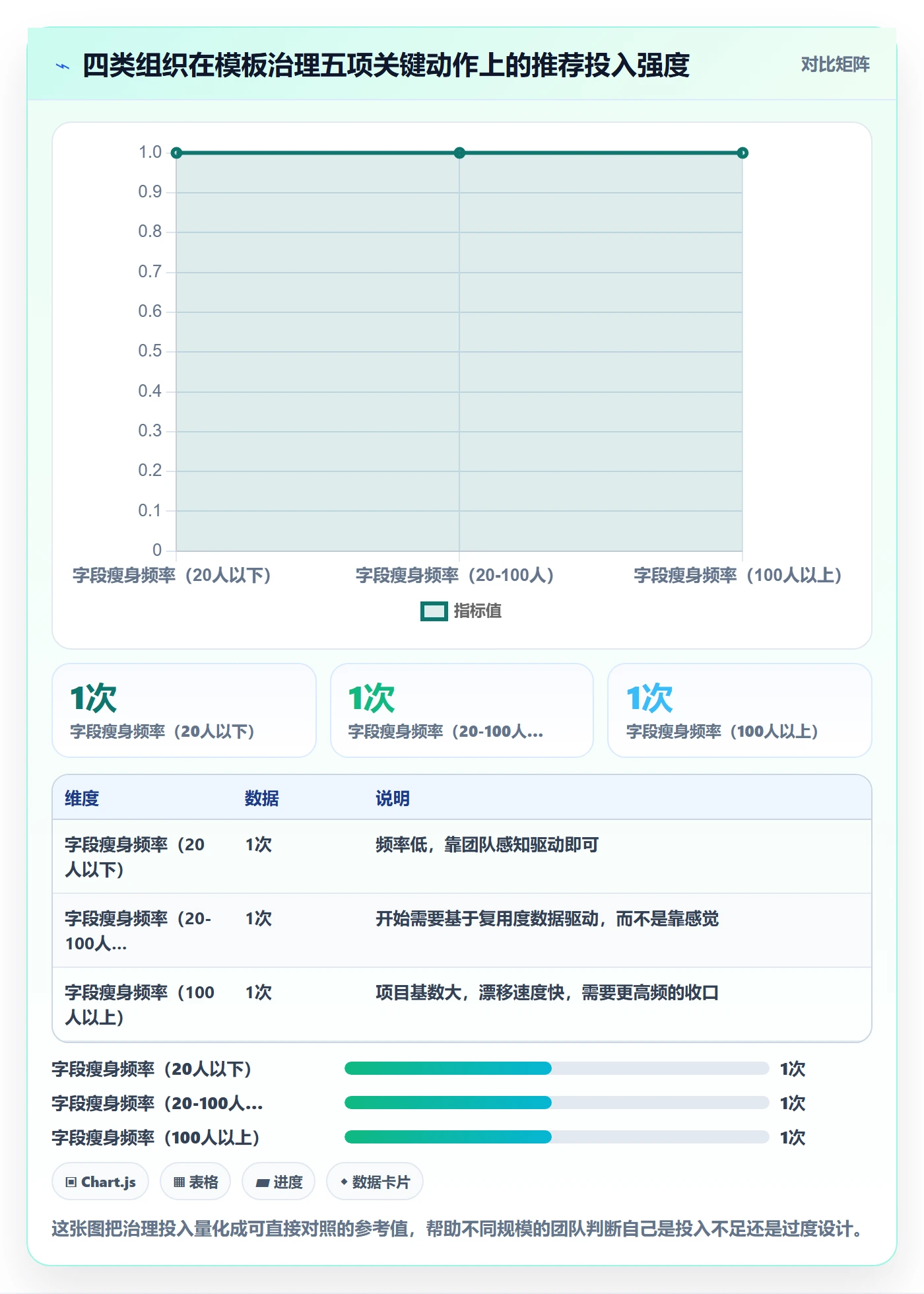This screenshot has width=924, height=1294.
Task: Click the square icon in the Chart.js chip
Action: (71, 1182)
